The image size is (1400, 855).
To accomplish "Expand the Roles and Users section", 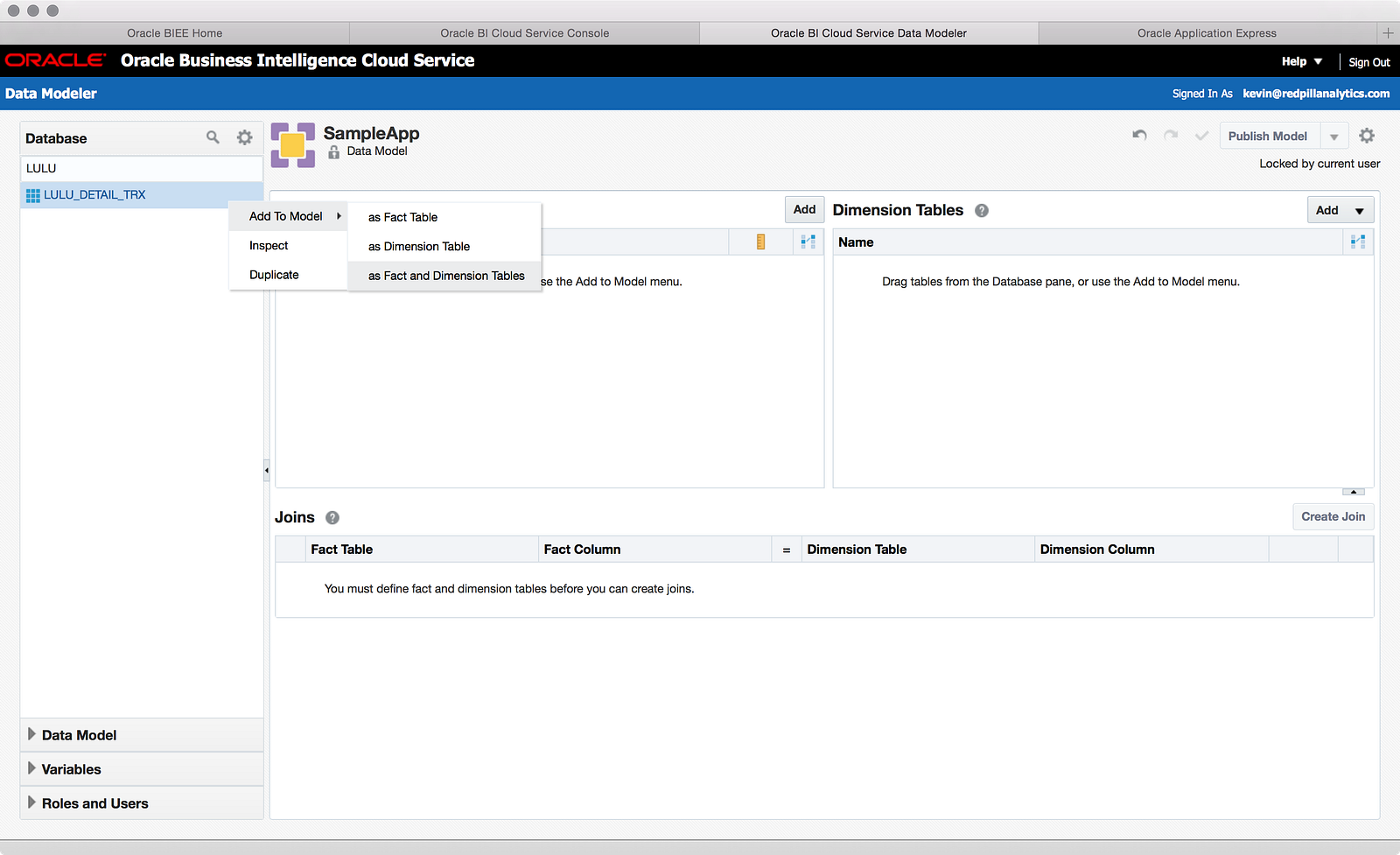I will 32,802.
